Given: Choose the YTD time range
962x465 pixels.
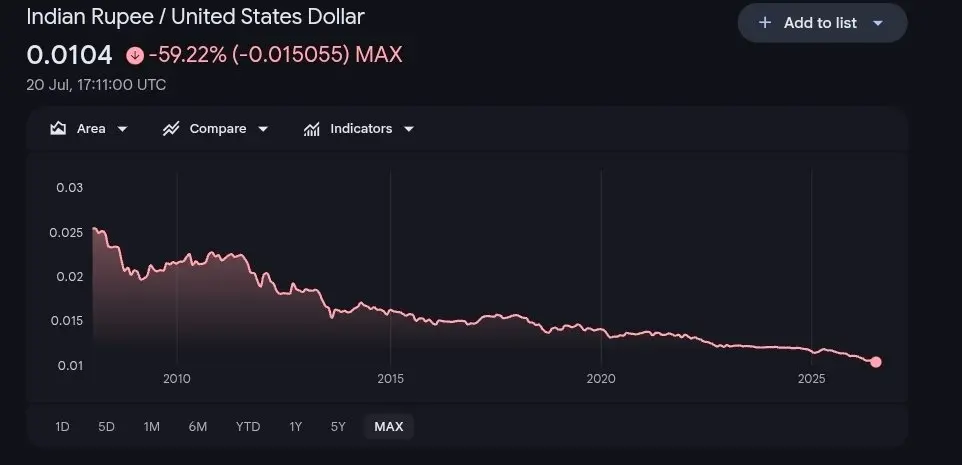Looking at the screenshot, I should tap(248, 426).
